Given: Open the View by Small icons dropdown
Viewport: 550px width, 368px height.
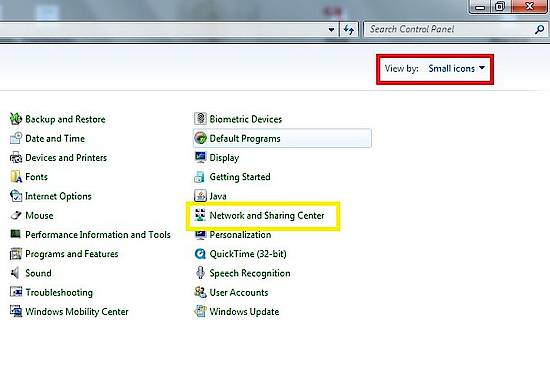Looking at the screenshot, I should point(456,68).
